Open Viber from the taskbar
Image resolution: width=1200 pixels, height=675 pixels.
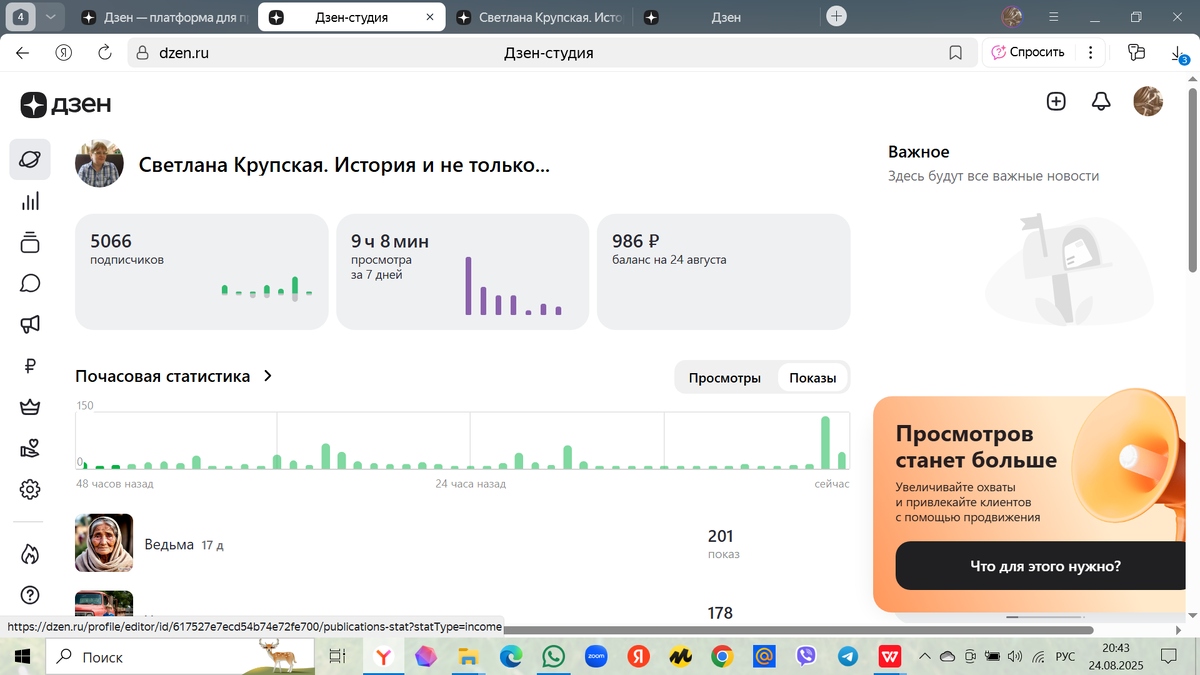806,656
